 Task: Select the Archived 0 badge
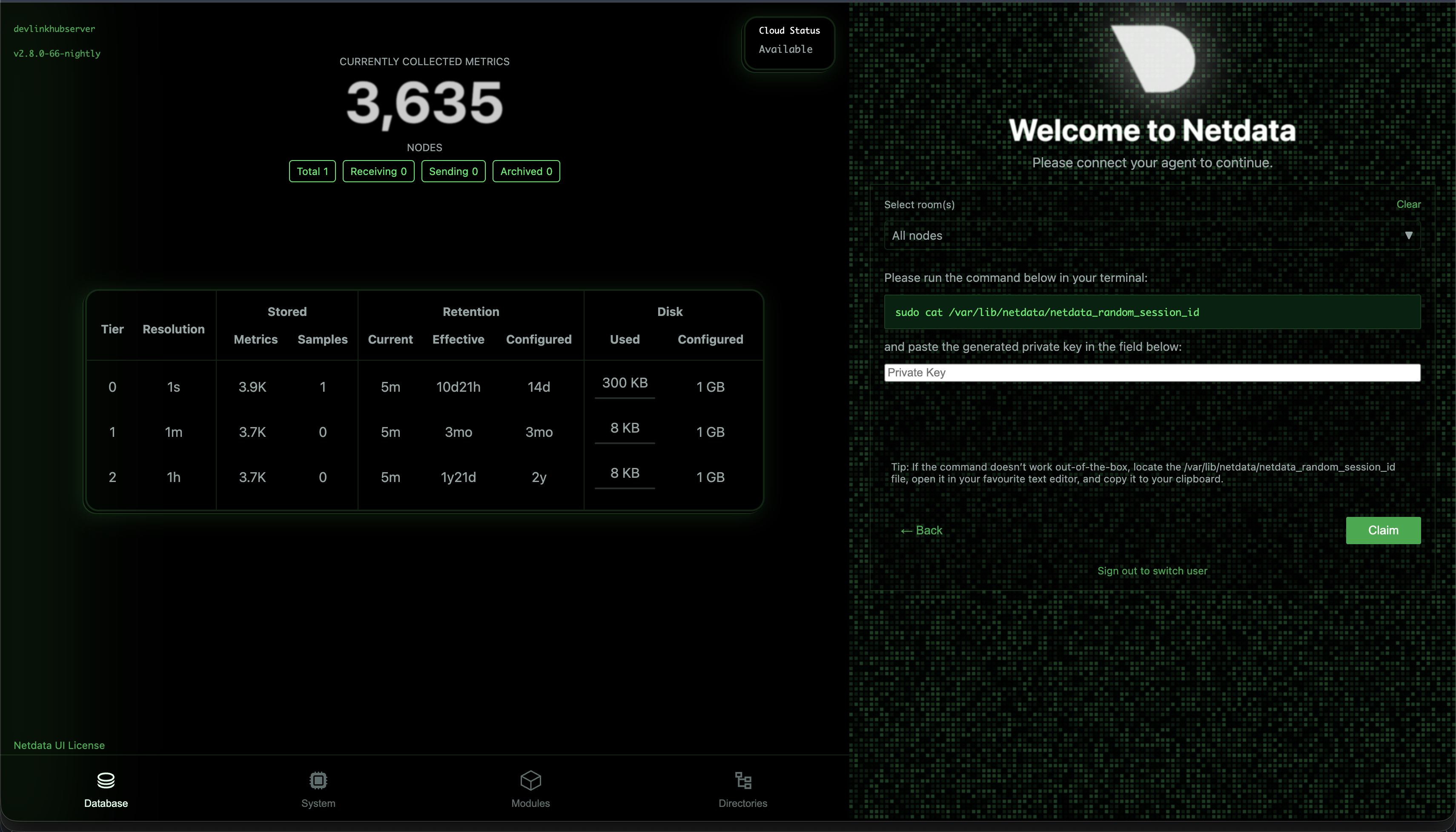tap(525, 172)
